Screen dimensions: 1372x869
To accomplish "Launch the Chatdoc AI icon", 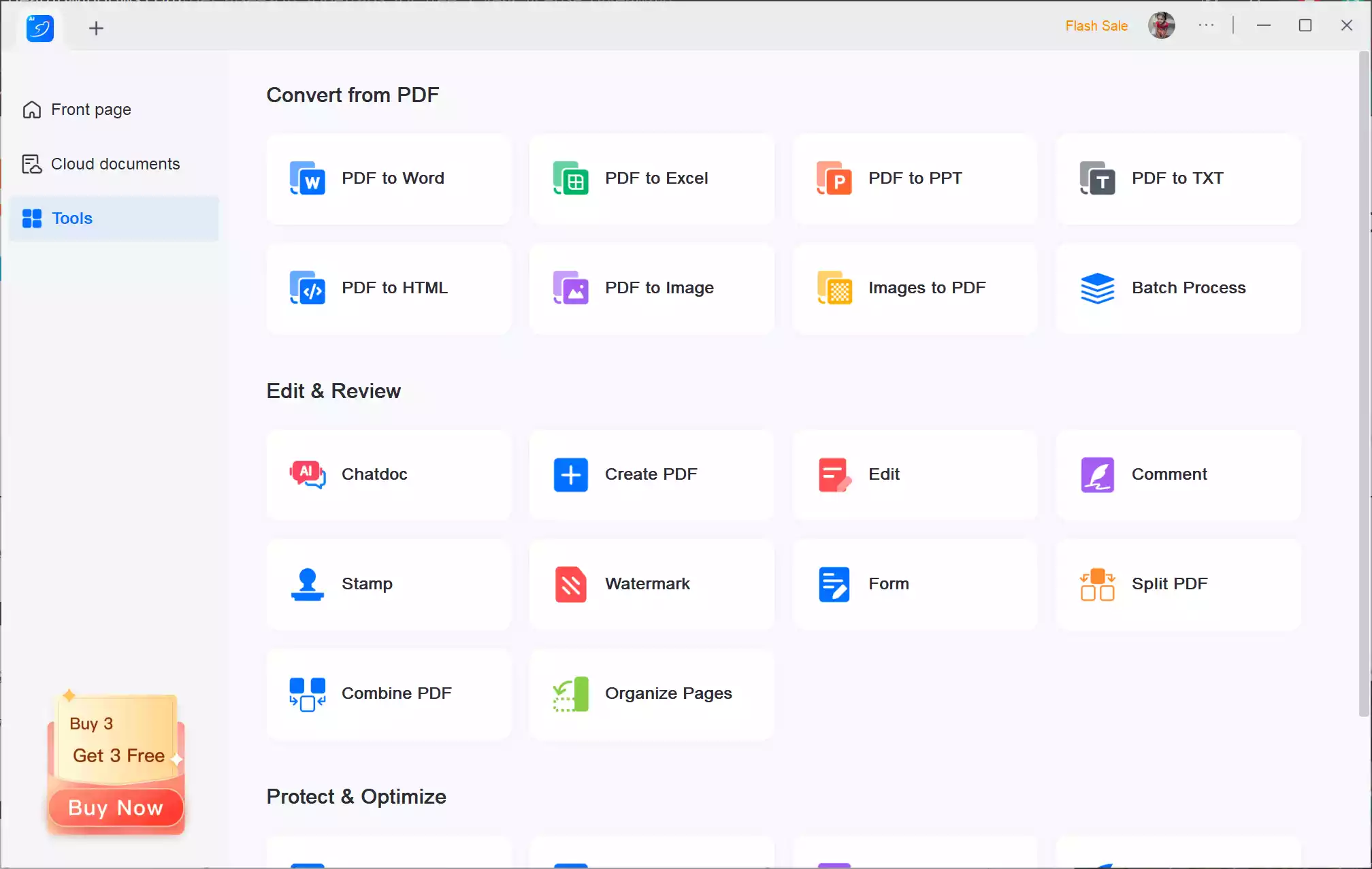I will point(307,474).
